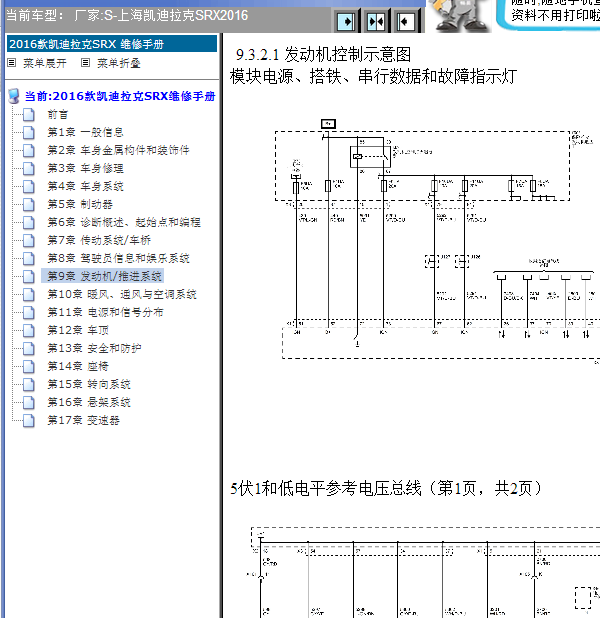Click the page icon next to 第12章 车顶
This screenshot has width=600, height=618.
[29, 331]
